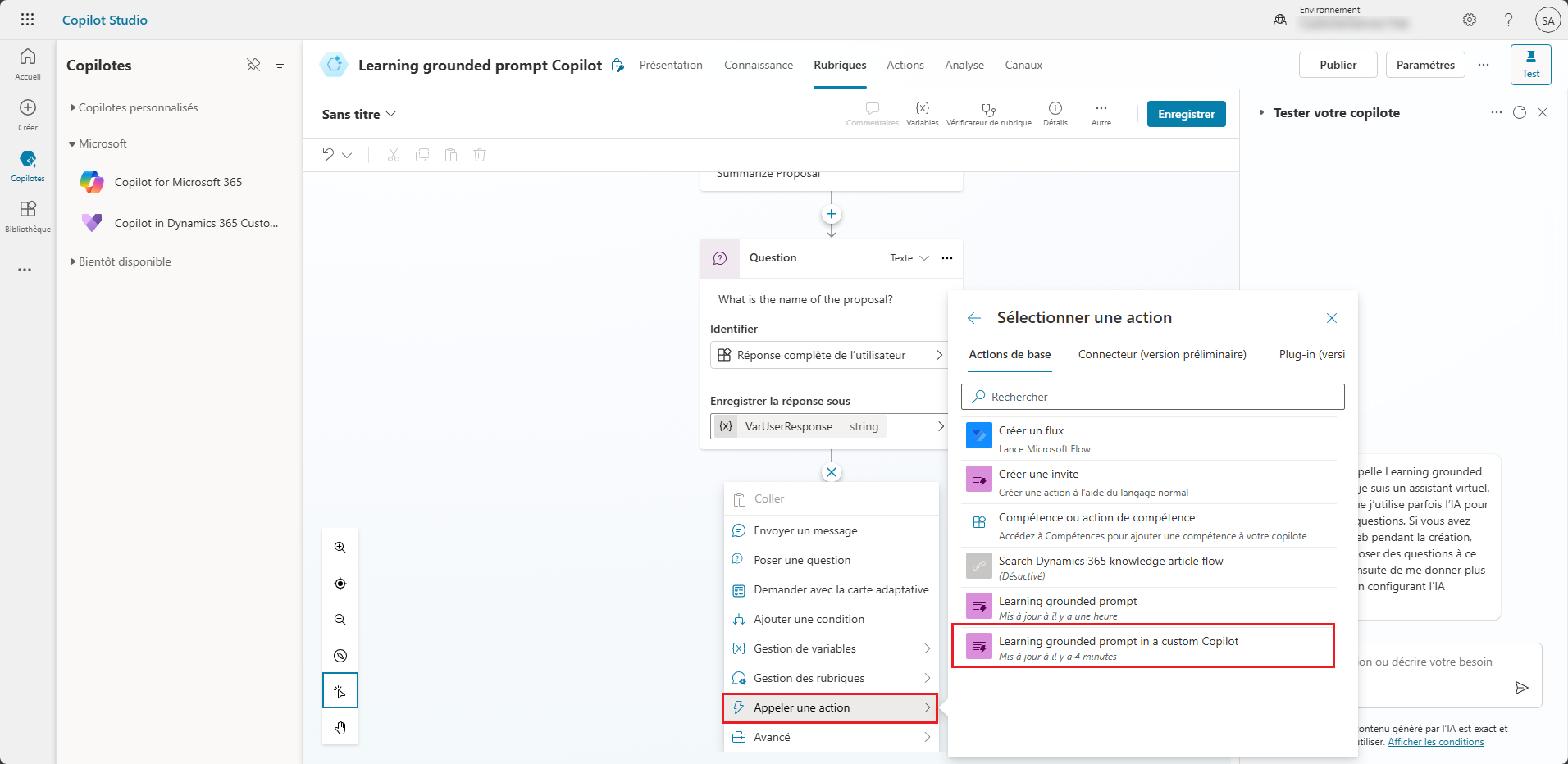Select the hand pan tool

point(340,728)
